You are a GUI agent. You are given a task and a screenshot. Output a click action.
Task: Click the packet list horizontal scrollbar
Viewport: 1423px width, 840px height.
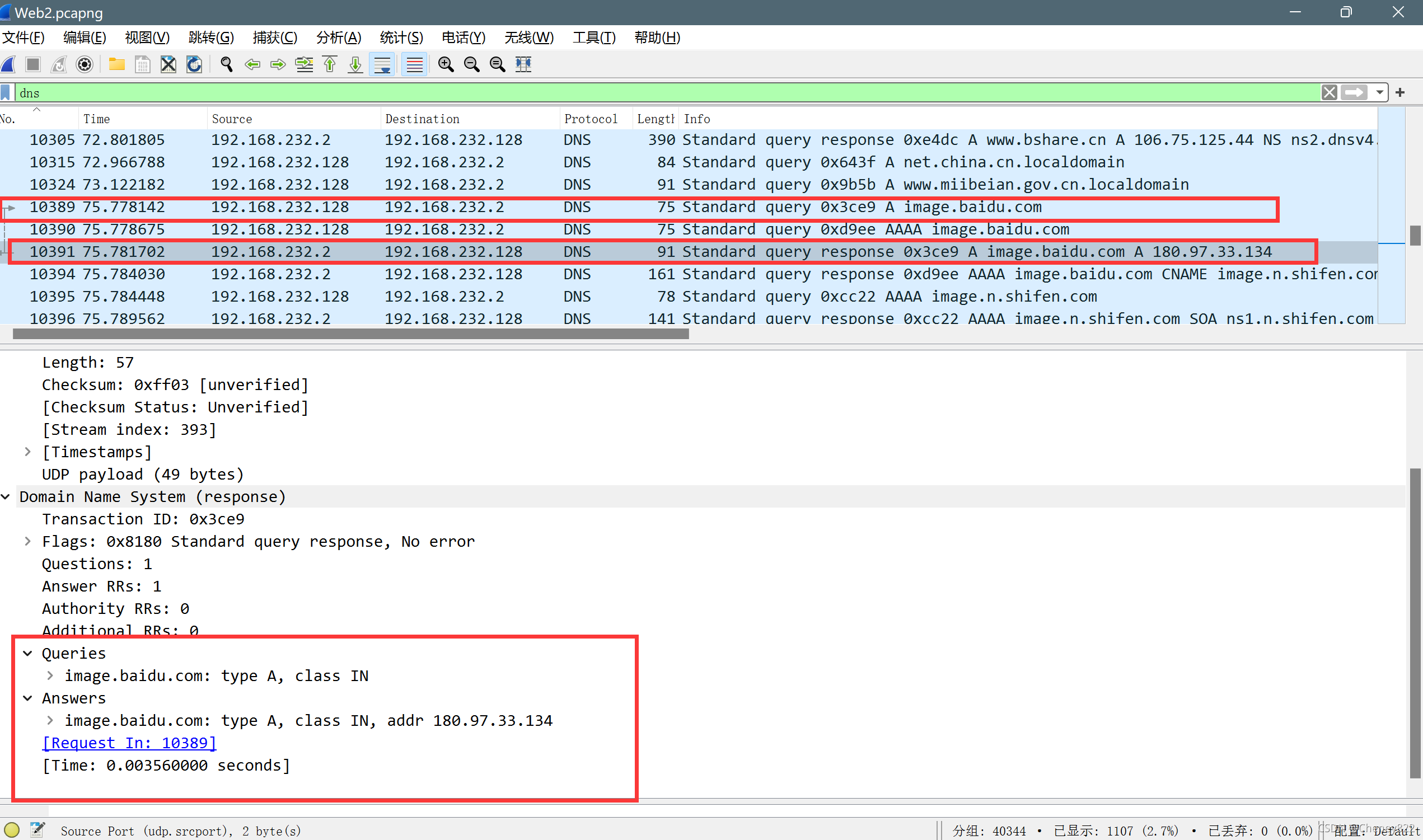click(x=351, y=334)
